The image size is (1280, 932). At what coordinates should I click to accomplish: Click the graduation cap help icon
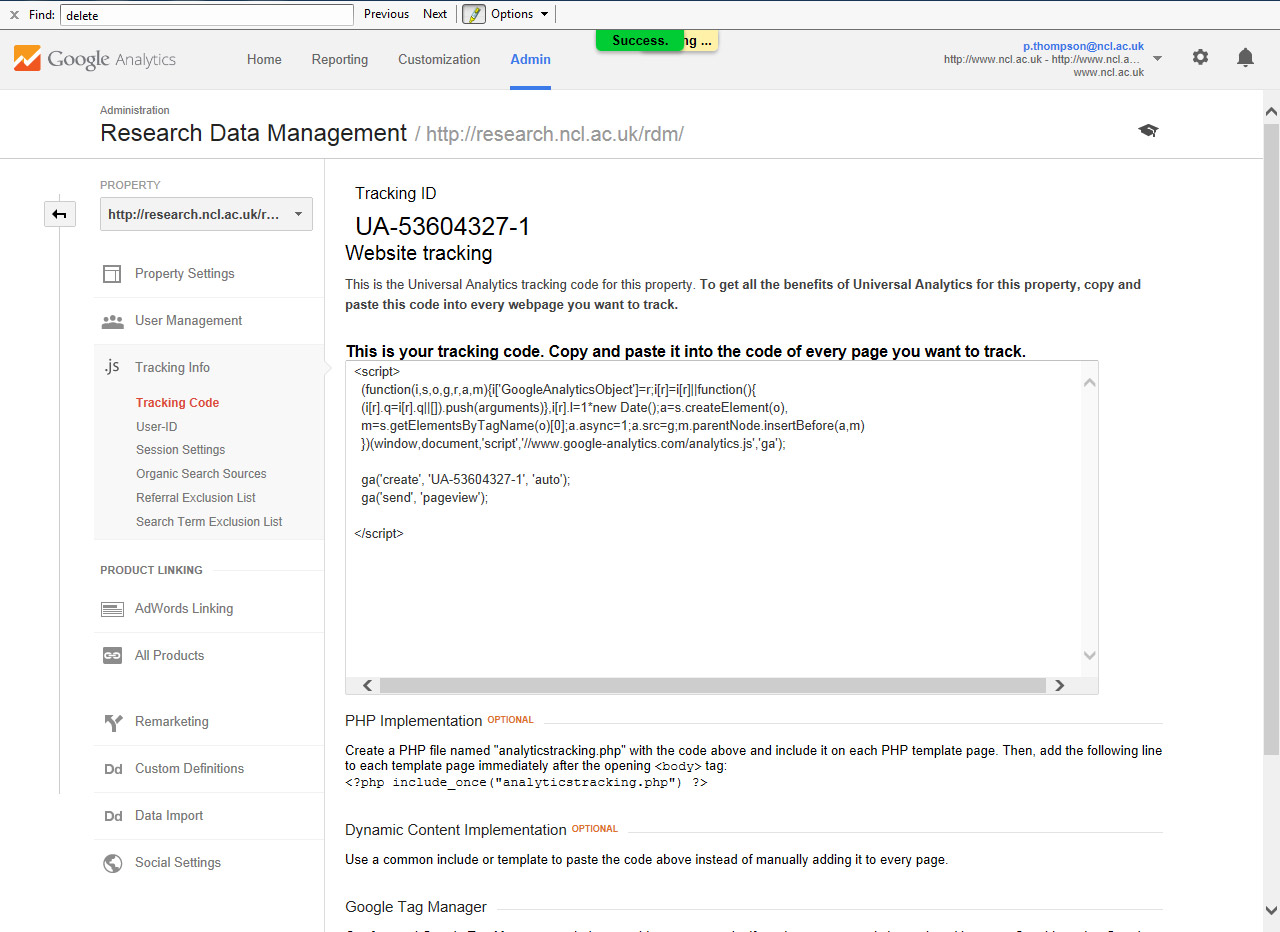(x=1148, y=131)
